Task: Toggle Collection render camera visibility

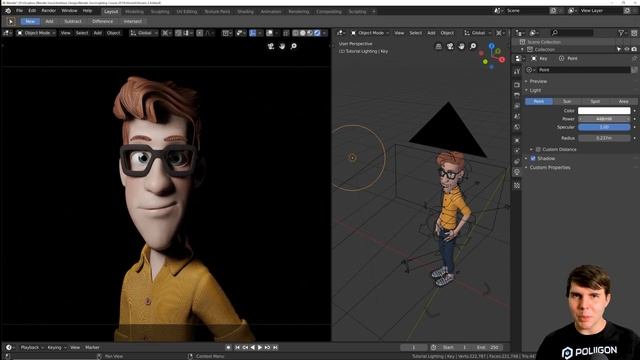Action: 634,49
